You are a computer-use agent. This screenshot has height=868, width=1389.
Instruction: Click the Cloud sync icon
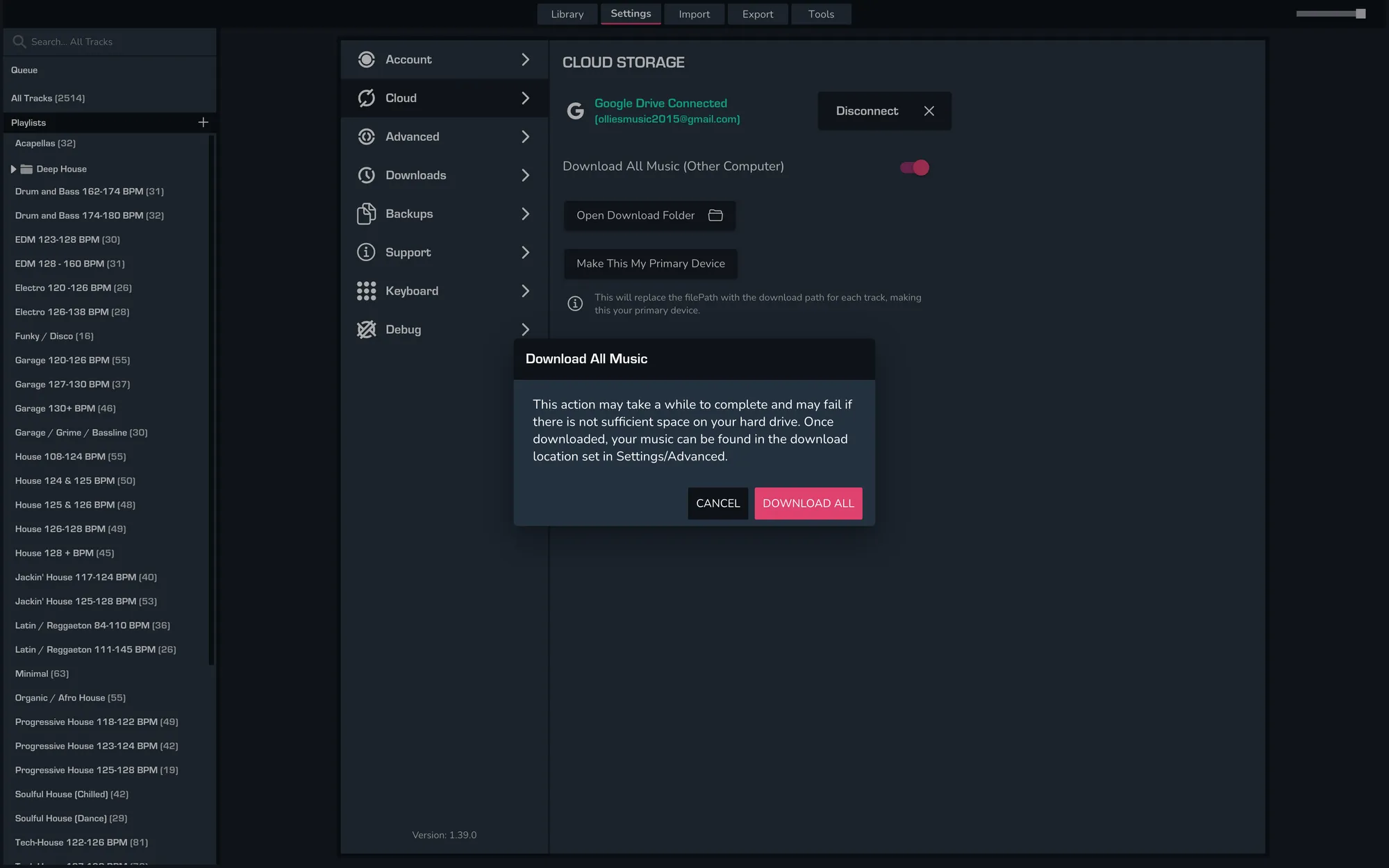[x=366, y=98]
